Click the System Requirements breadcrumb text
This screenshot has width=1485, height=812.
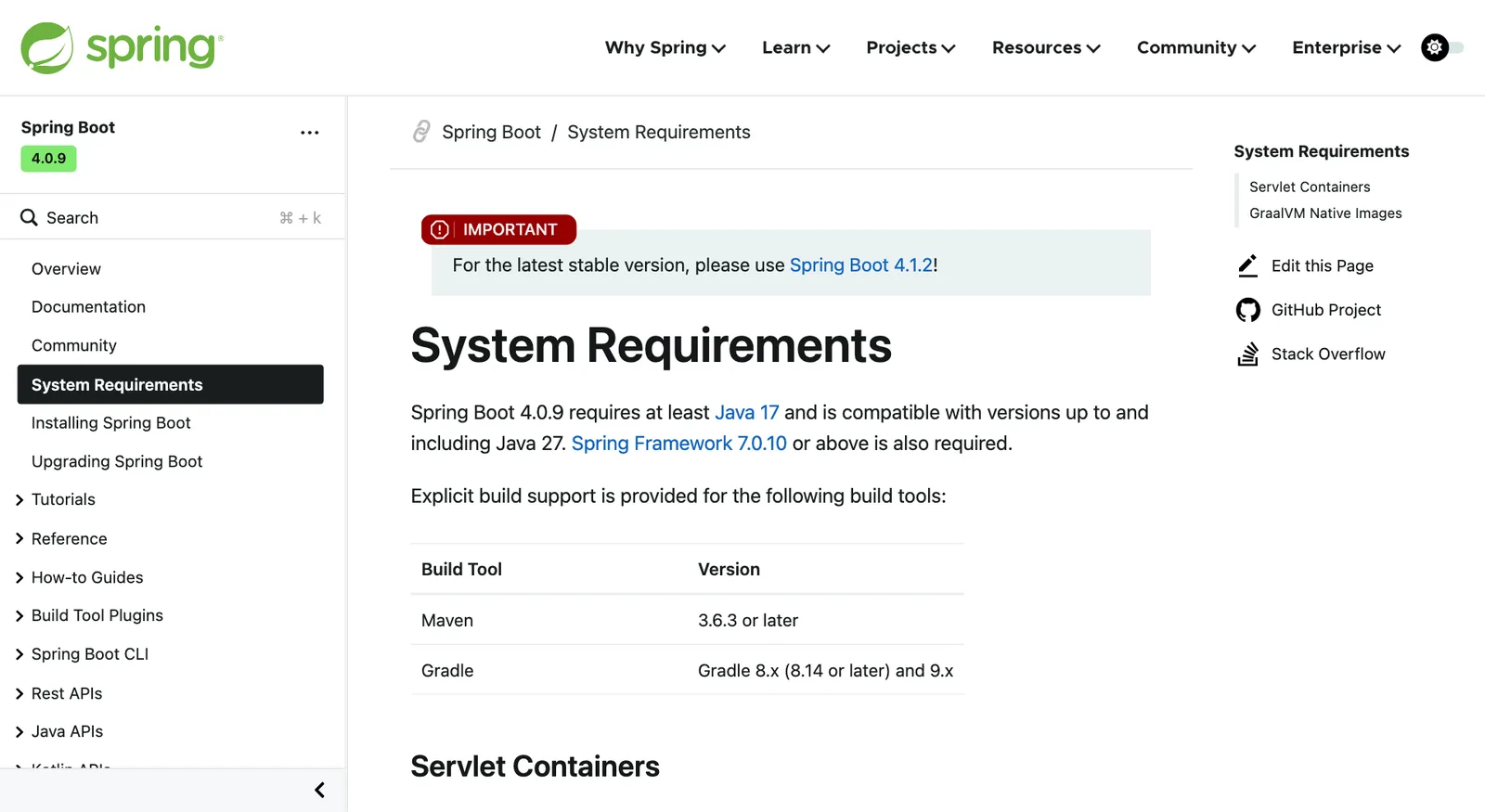click(x=659, y=132)
